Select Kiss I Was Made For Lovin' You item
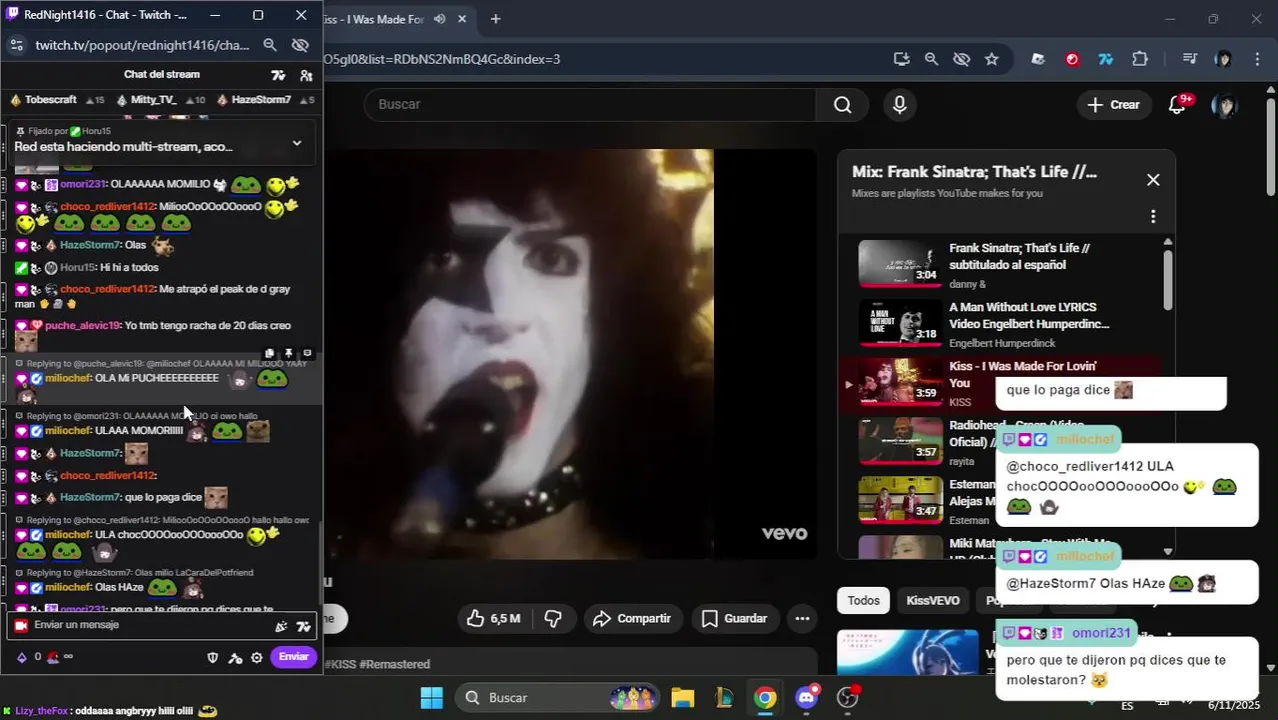Viewport: 1278px width, 720px height. [1000, 384]
